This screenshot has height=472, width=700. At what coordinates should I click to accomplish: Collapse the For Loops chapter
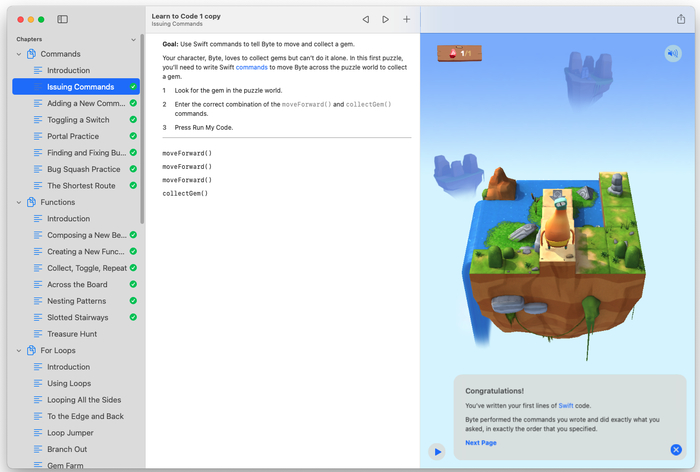point(19,351)
